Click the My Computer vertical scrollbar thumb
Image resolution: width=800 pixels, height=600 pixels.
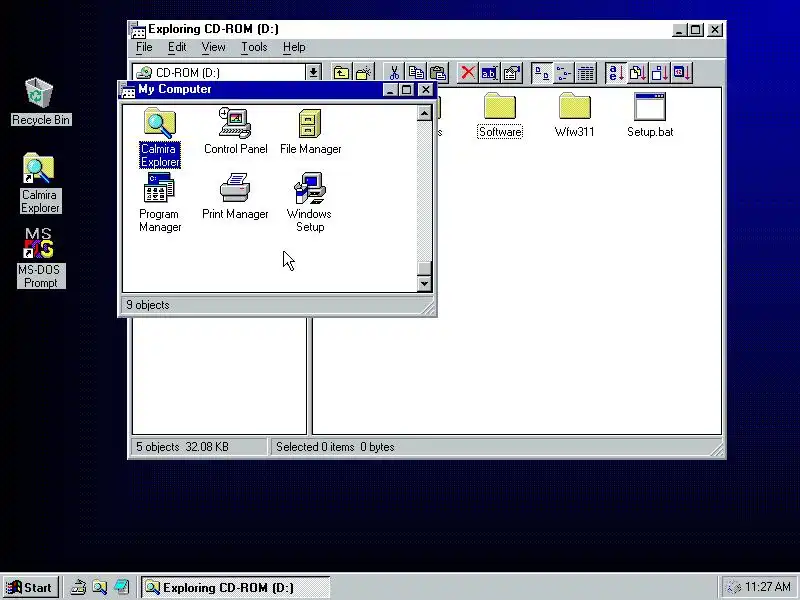pos(424,268)
